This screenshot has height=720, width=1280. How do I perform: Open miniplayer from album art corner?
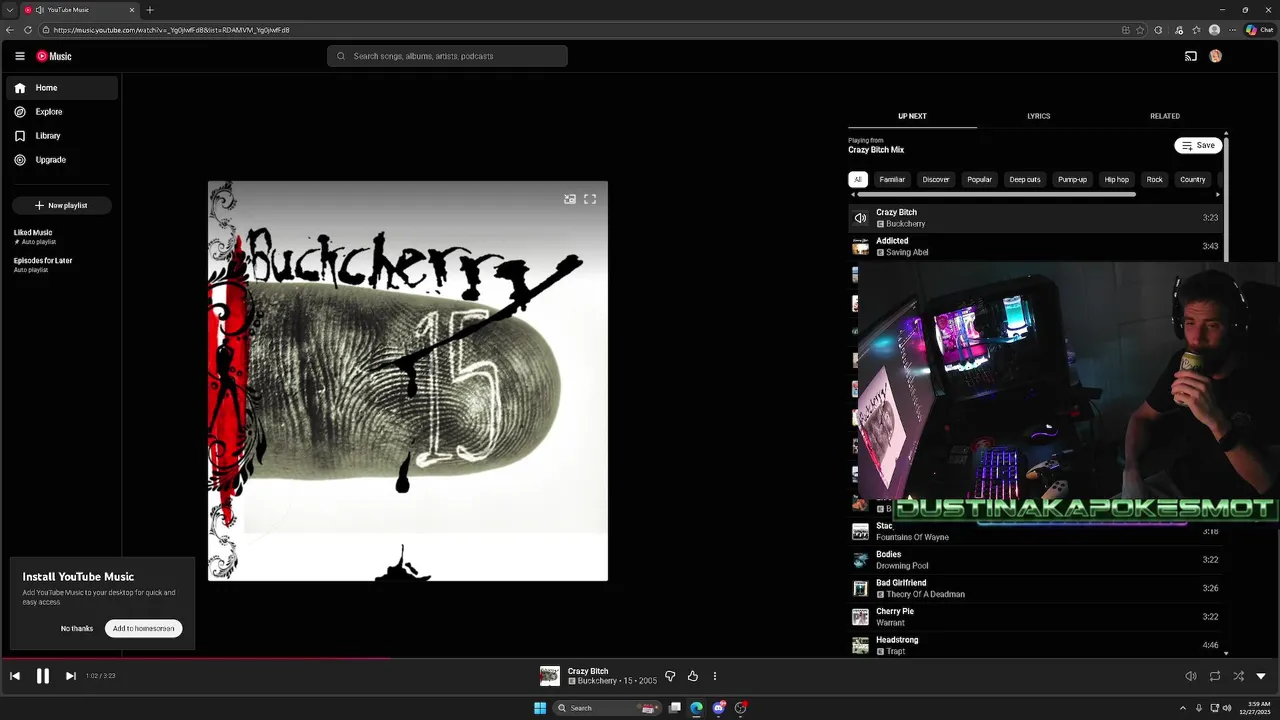pyautogui.click(x=570, y=199)
